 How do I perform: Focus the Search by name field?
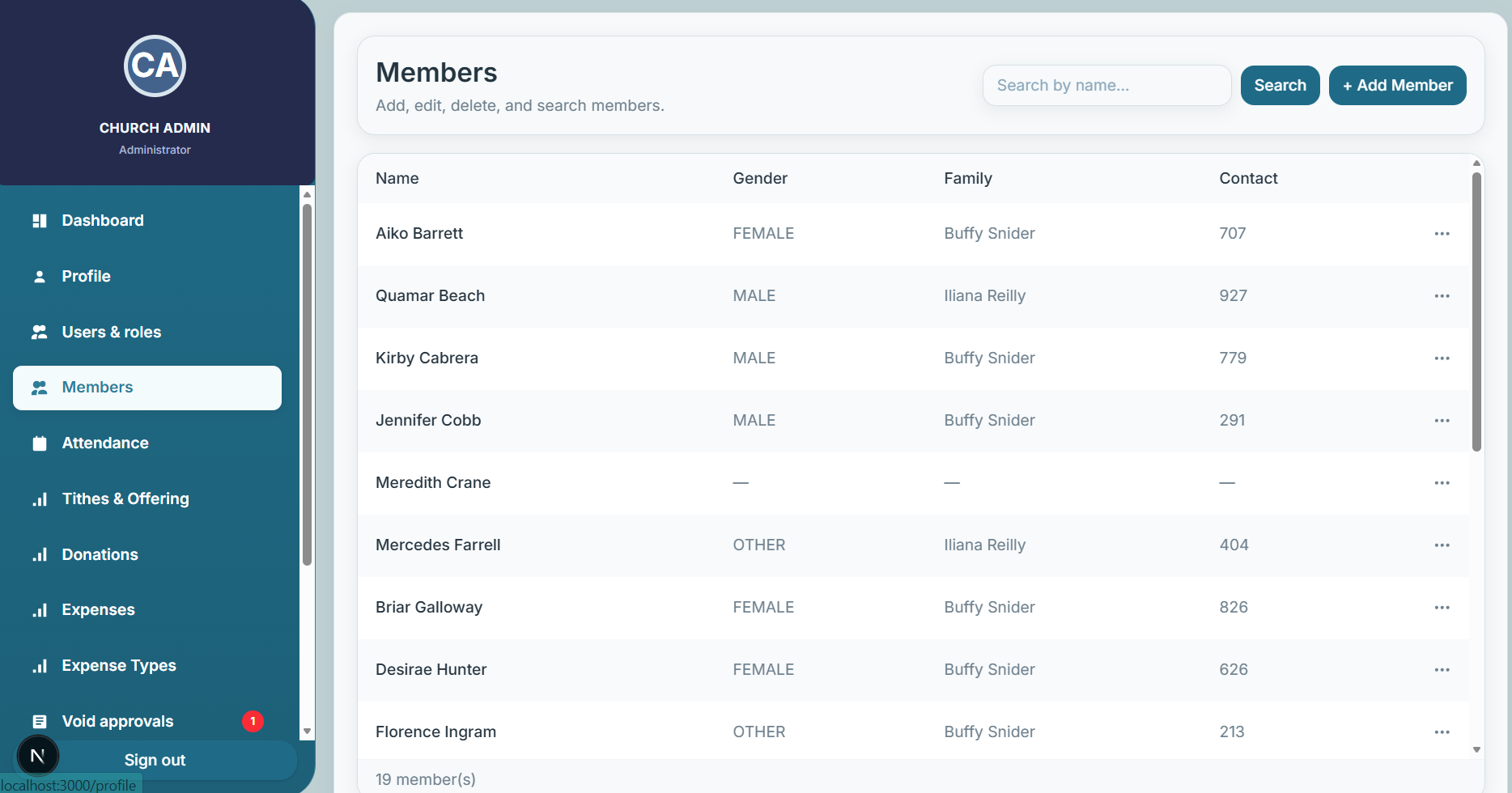click(x=1106, y=86)
